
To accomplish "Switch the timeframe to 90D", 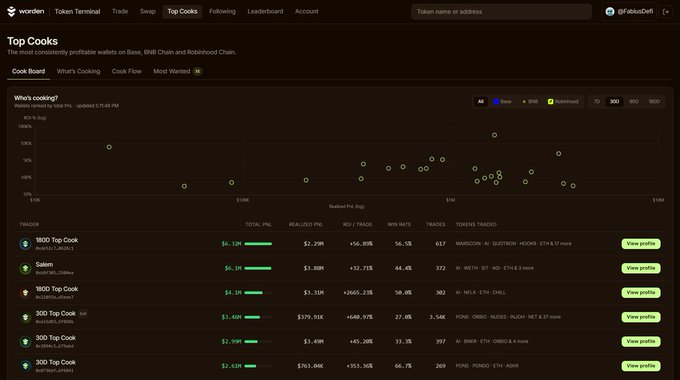I will 634,102.
